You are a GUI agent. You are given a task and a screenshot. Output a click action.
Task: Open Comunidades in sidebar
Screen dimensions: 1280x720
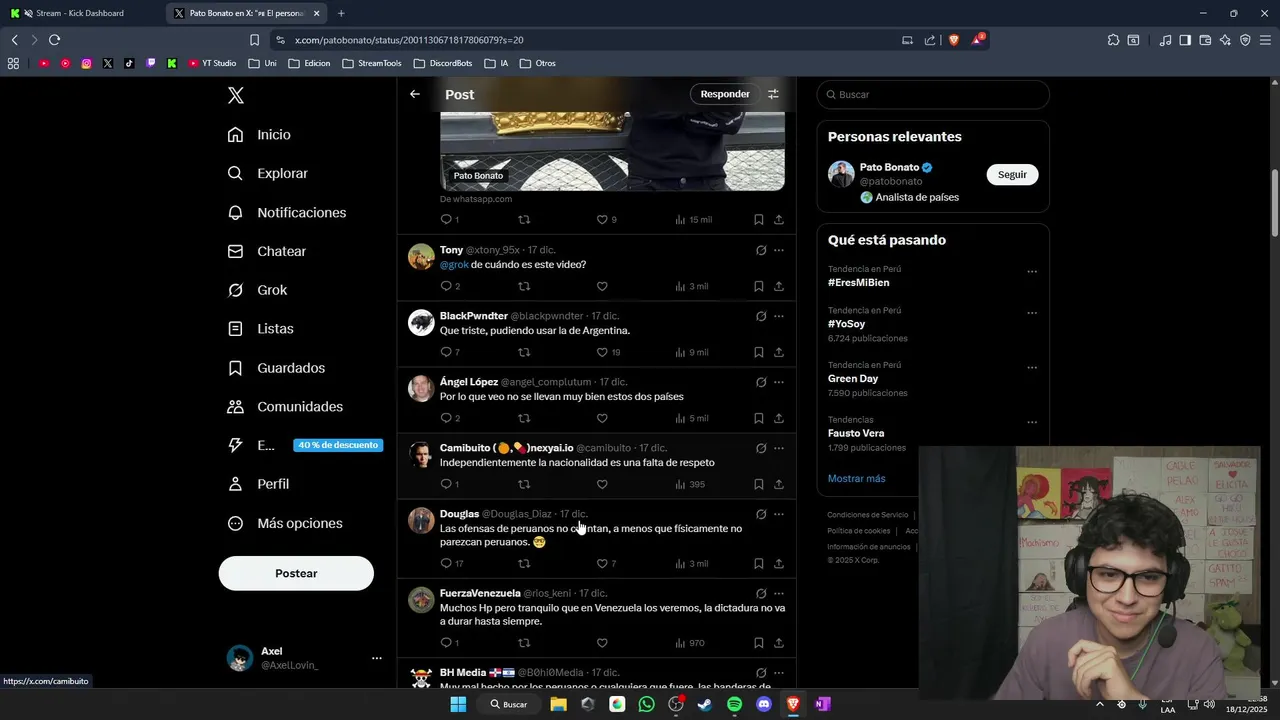[x=286, y=407]
